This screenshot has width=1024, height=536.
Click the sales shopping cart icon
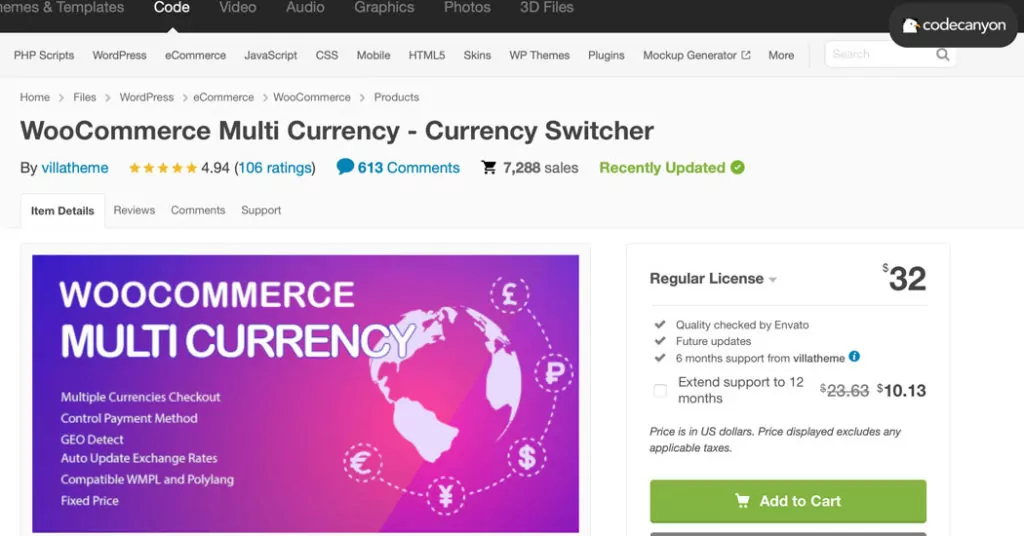pos(488,168)
